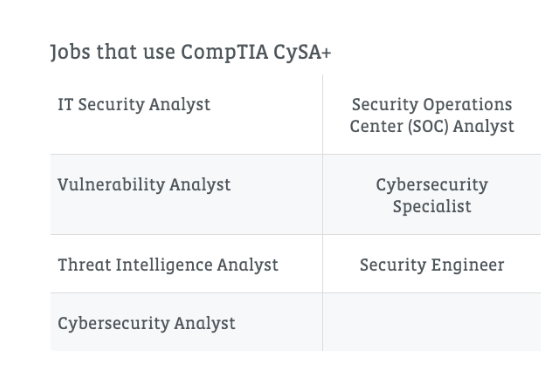The height and width of the screenshot is (371, 551).
Task: Click the word "Engineer" in the table
Action: coord(468,265)
